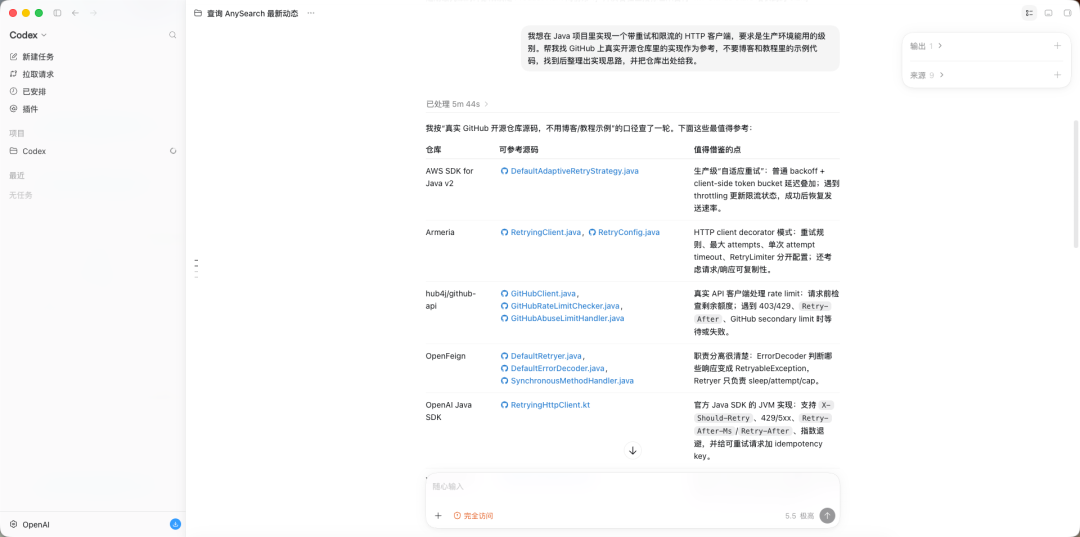1080x537 pixels.
Task: Click the hub4j/github-api cell
Action: pyautogui.click(x=450, y=299)
